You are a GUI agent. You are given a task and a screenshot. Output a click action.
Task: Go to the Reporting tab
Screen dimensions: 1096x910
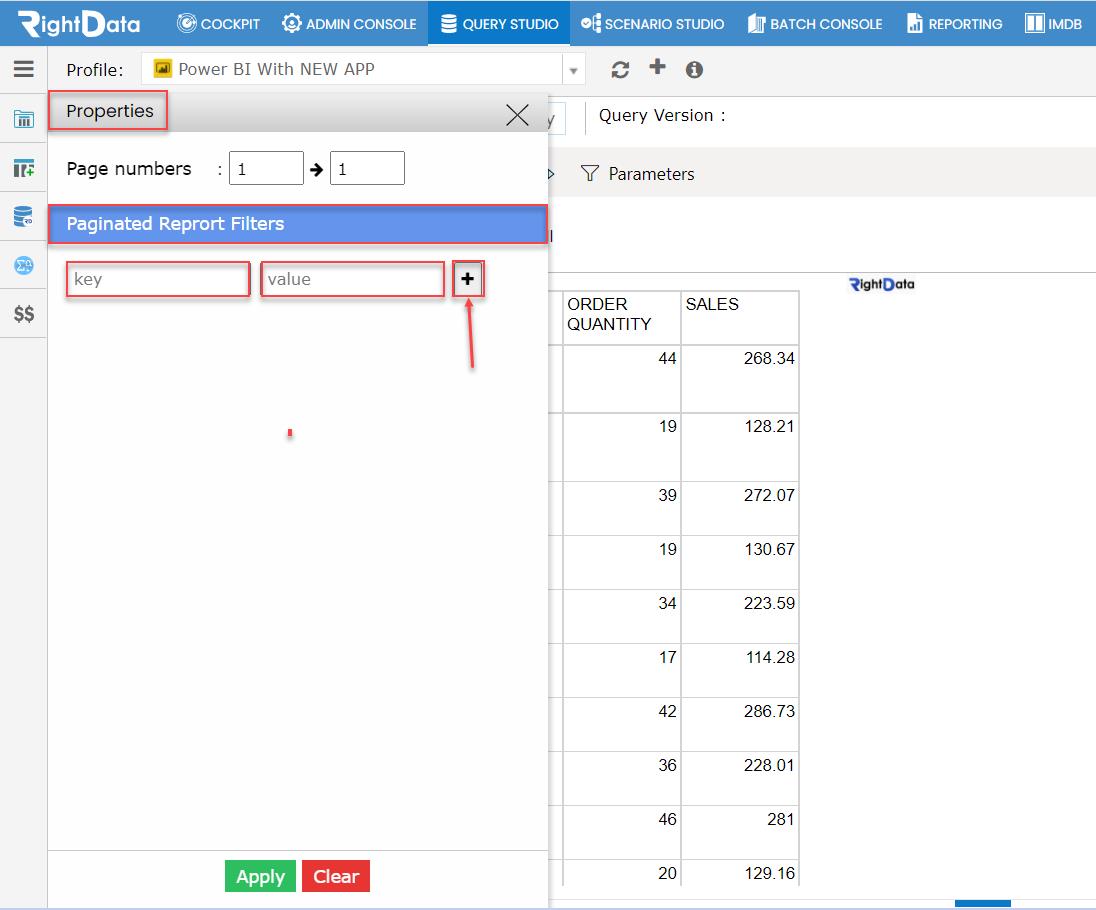(x=954, y=24)
